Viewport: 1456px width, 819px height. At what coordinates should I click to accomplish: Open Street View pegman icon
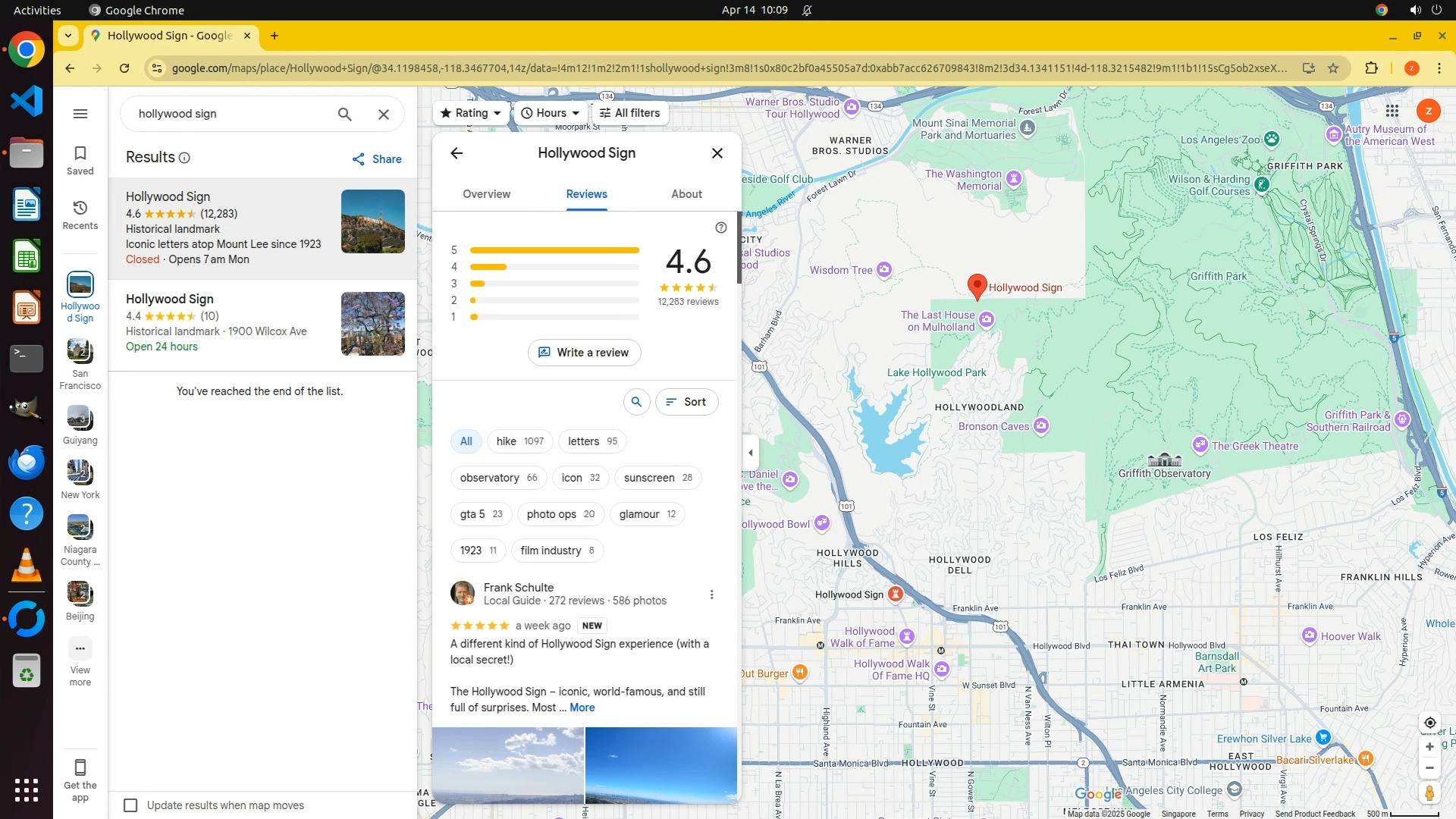click(1429, 792)
